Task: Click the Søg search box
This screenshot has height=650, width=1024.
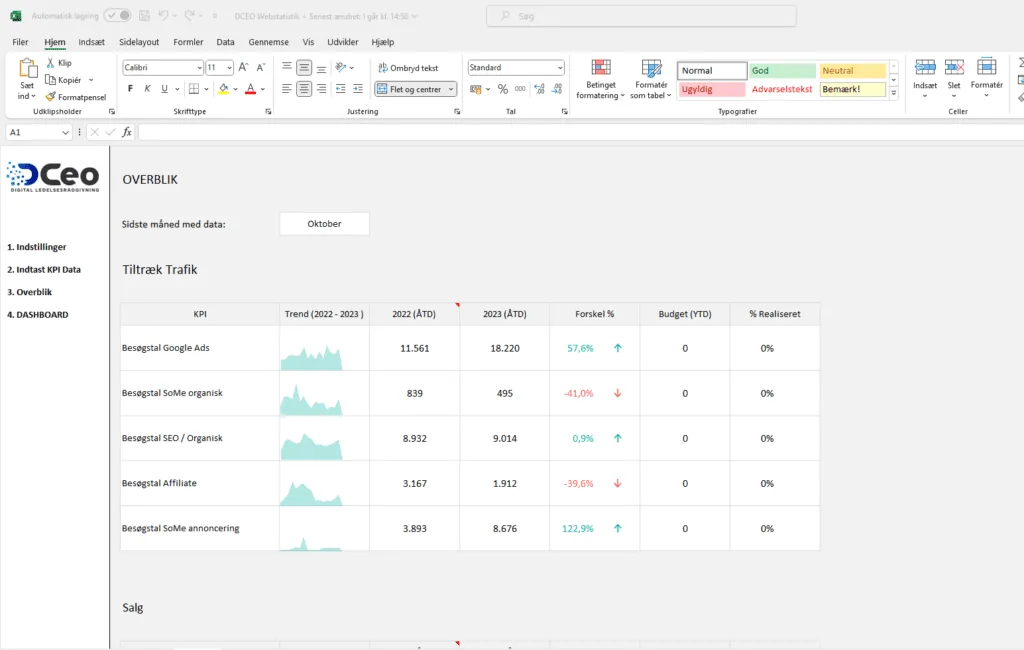Action: [641, 16]
